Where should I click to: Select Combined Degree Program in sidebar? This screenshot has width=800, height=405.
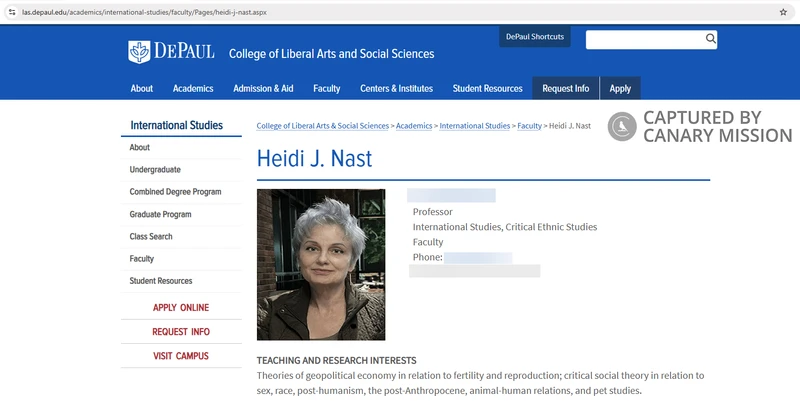point(175,192)
